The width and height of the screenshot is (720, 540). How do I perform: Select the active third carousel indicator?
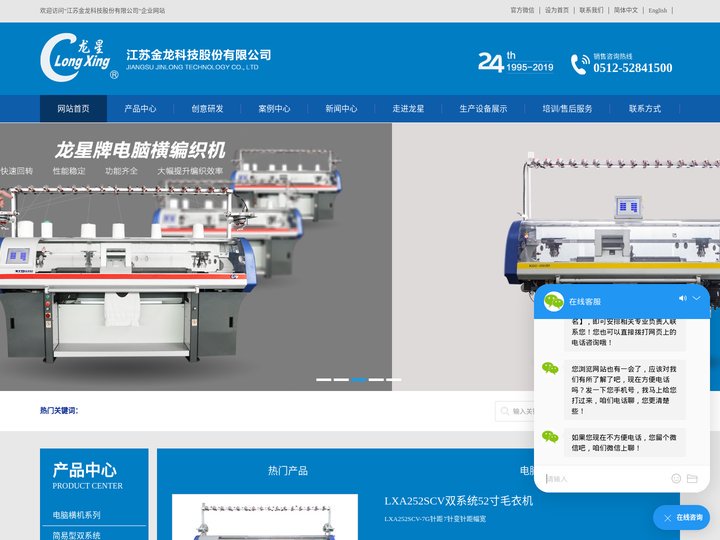coord(359,380)
